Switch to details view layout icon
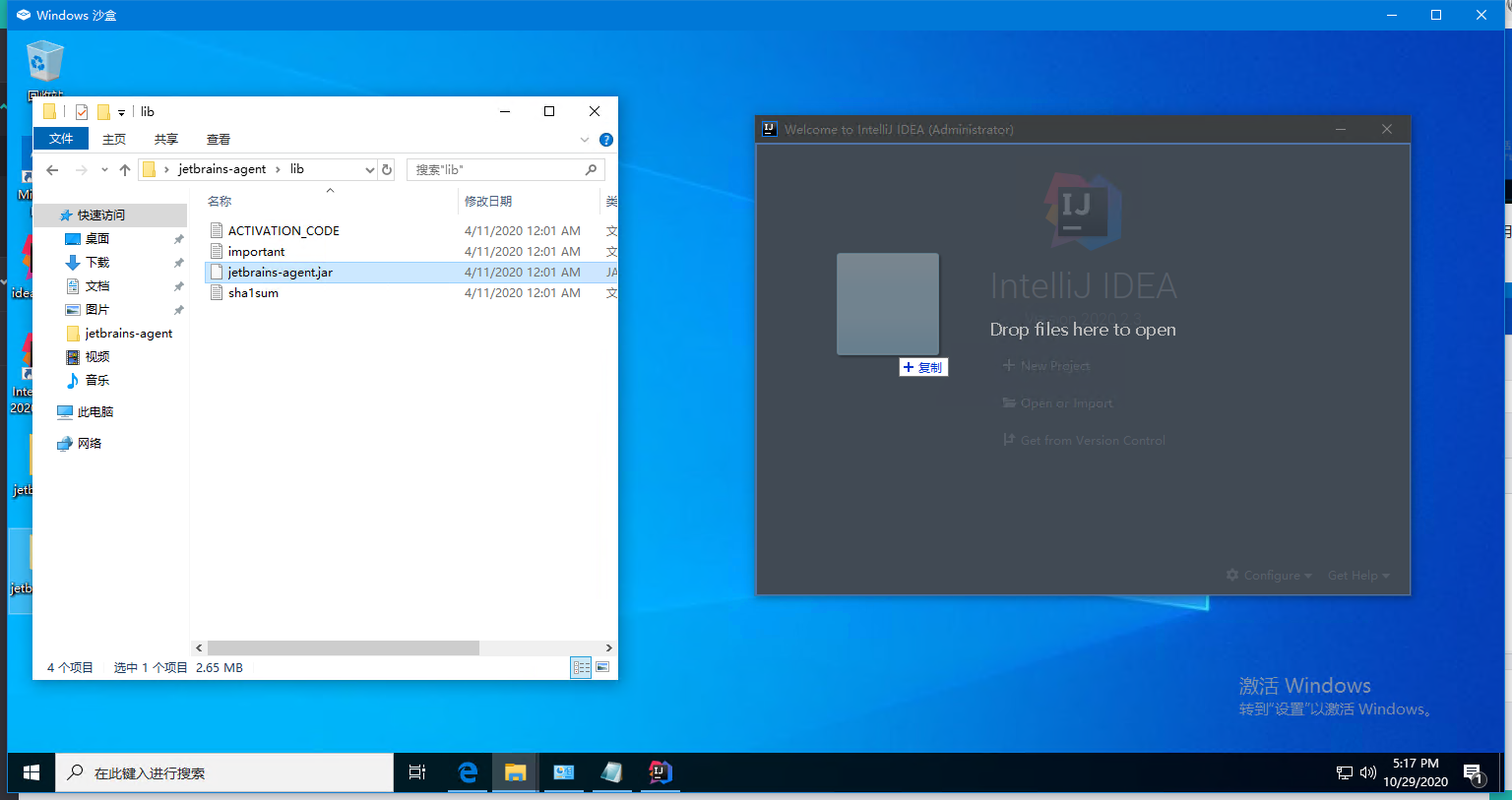 (x=582, y=667)
